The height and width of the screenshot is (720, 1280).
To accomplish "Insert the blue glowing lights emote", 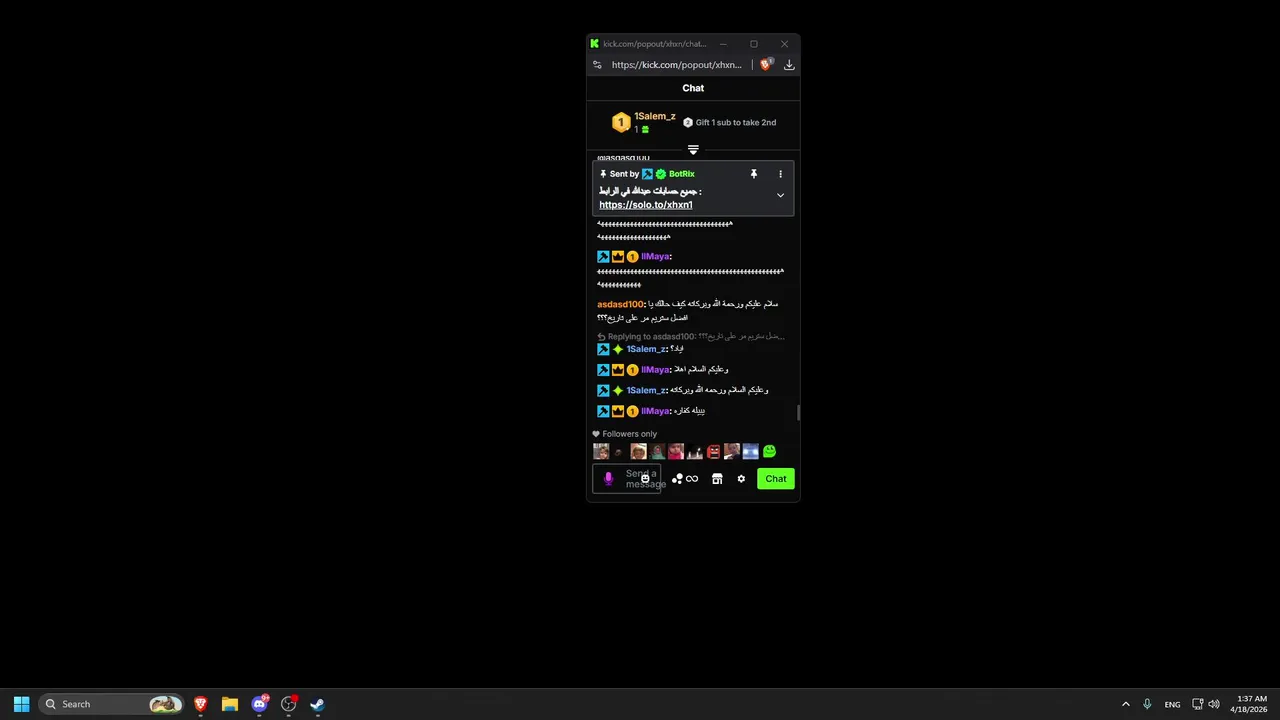I will pyautogui.click(x=750, y=452).
